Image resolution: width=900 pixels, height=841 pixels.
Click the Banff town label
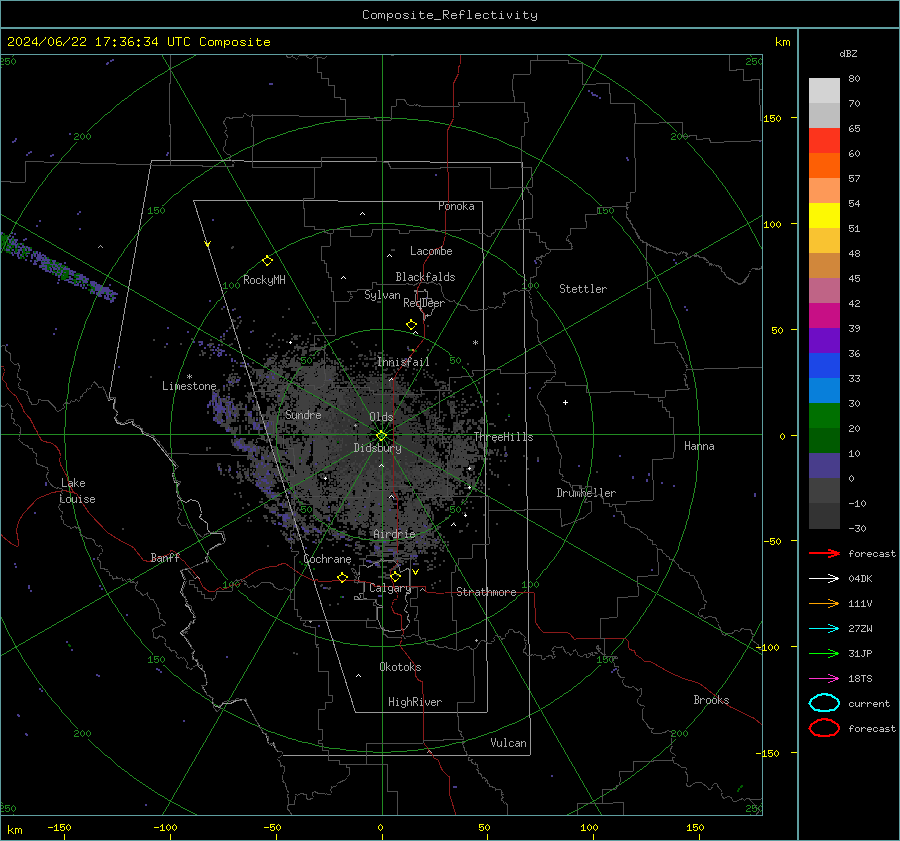[165, 557]
